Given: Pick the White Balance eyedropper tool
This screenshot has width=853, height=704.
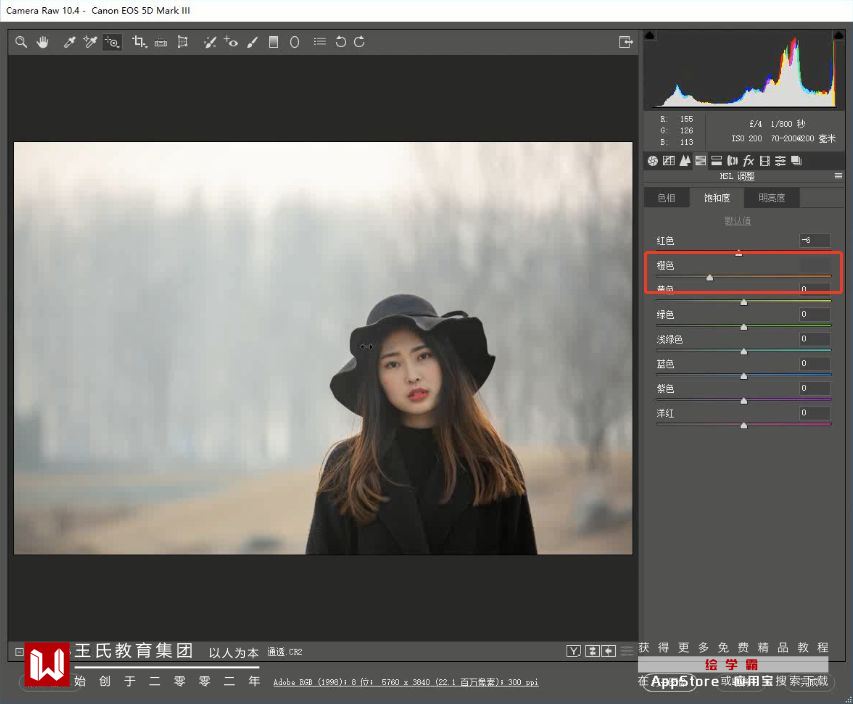Looking at the screenshot, I should coord(69,42).
